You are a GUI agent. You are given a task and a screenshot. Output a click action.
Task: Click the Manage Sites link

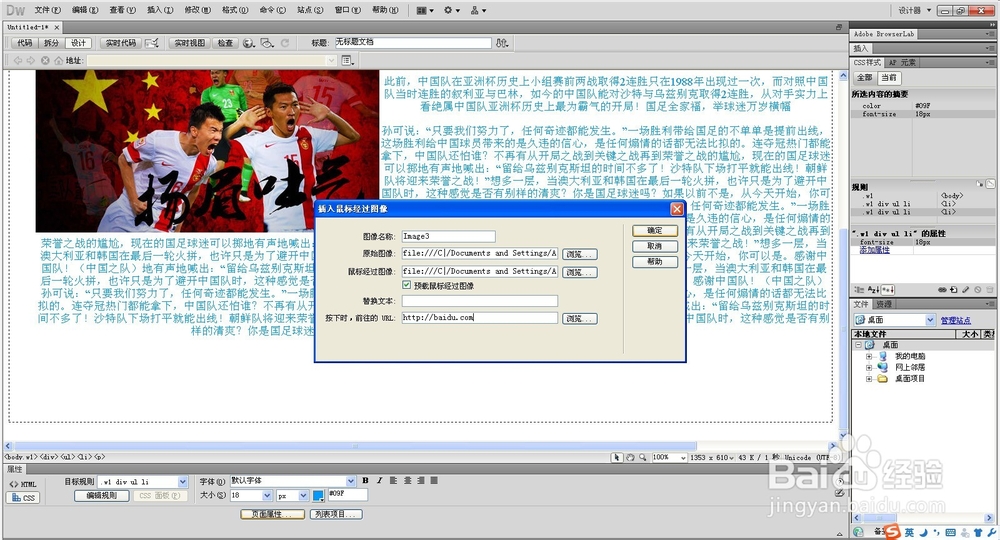point(955,320)
